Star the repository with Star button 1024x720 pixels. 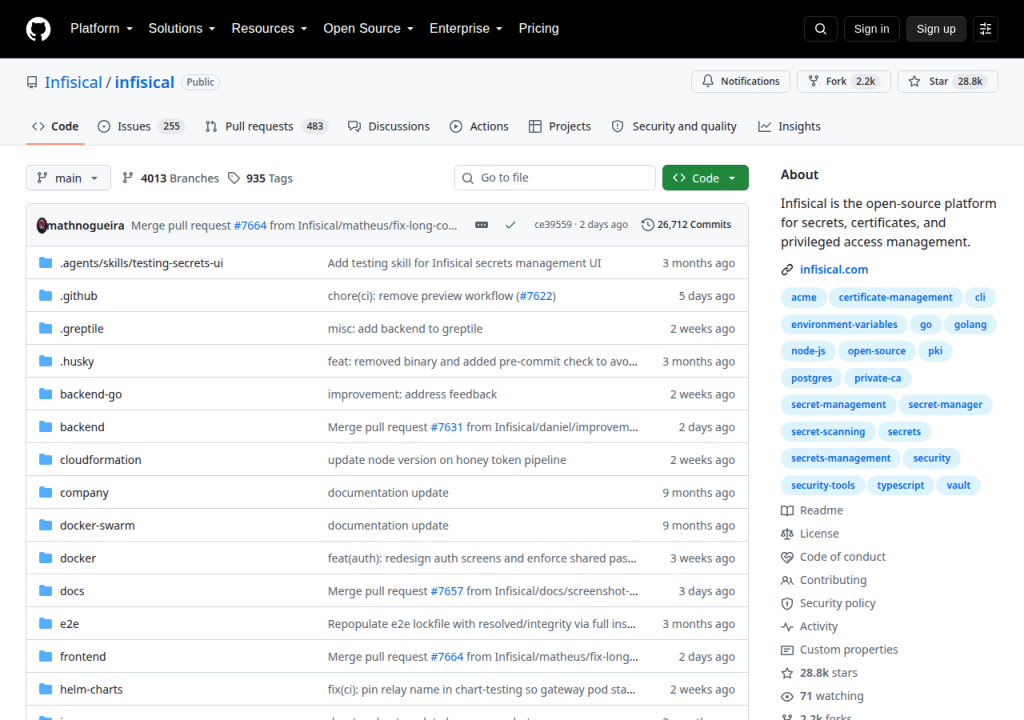[x=948, y=81]
